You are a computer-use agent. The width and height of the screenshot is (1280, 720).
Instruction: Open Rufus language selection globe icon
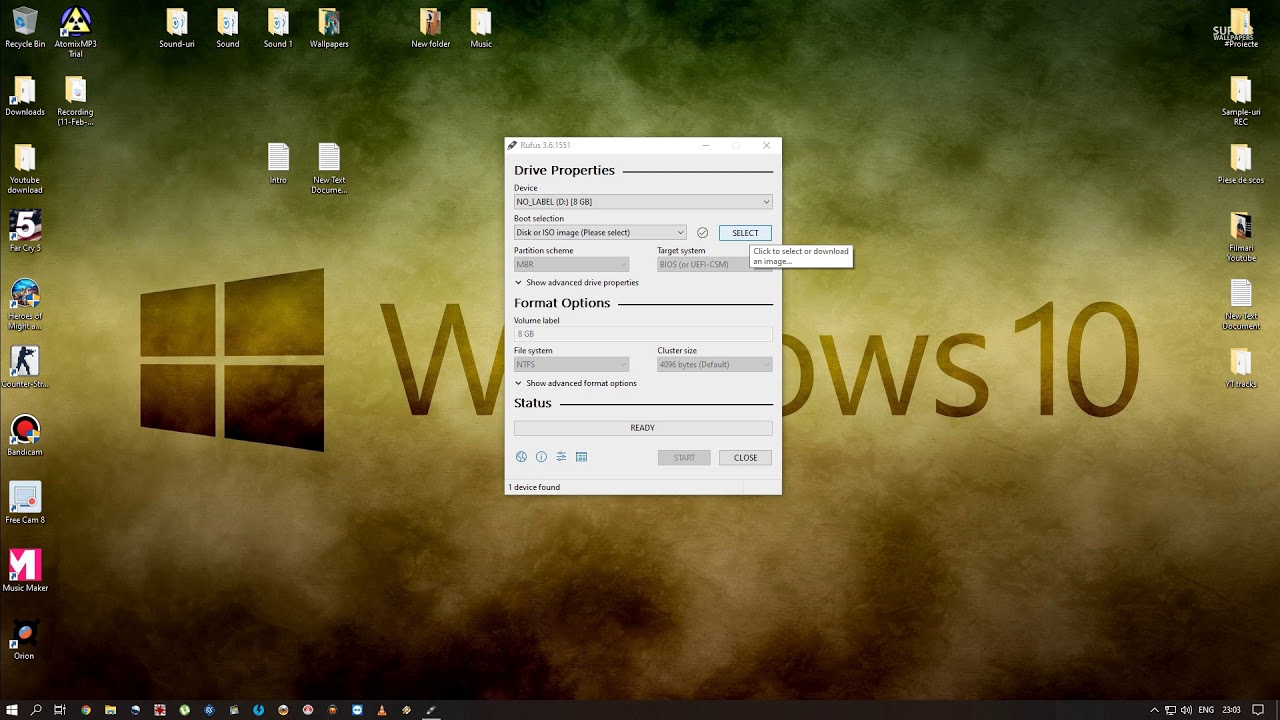(x=521, y=457)
